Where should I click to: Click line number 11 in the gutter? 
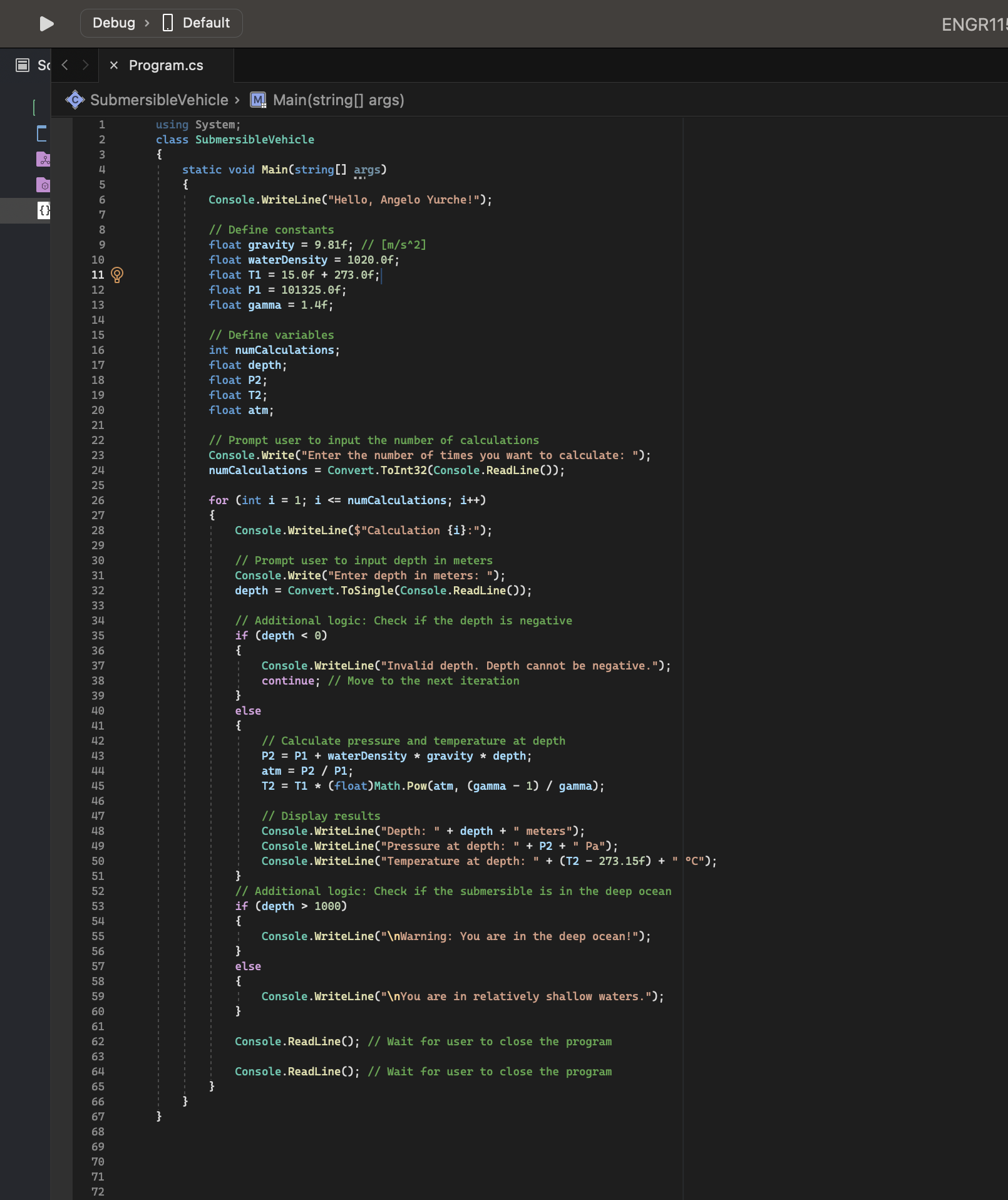98,275
